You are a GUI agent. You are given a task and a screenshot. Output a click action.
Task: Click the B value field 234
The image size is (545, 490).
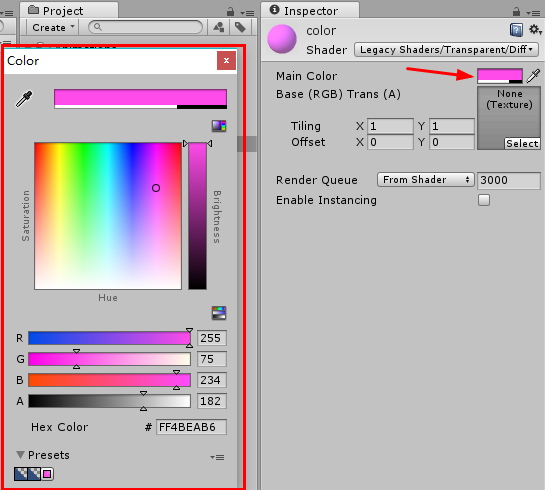[212, 380]
